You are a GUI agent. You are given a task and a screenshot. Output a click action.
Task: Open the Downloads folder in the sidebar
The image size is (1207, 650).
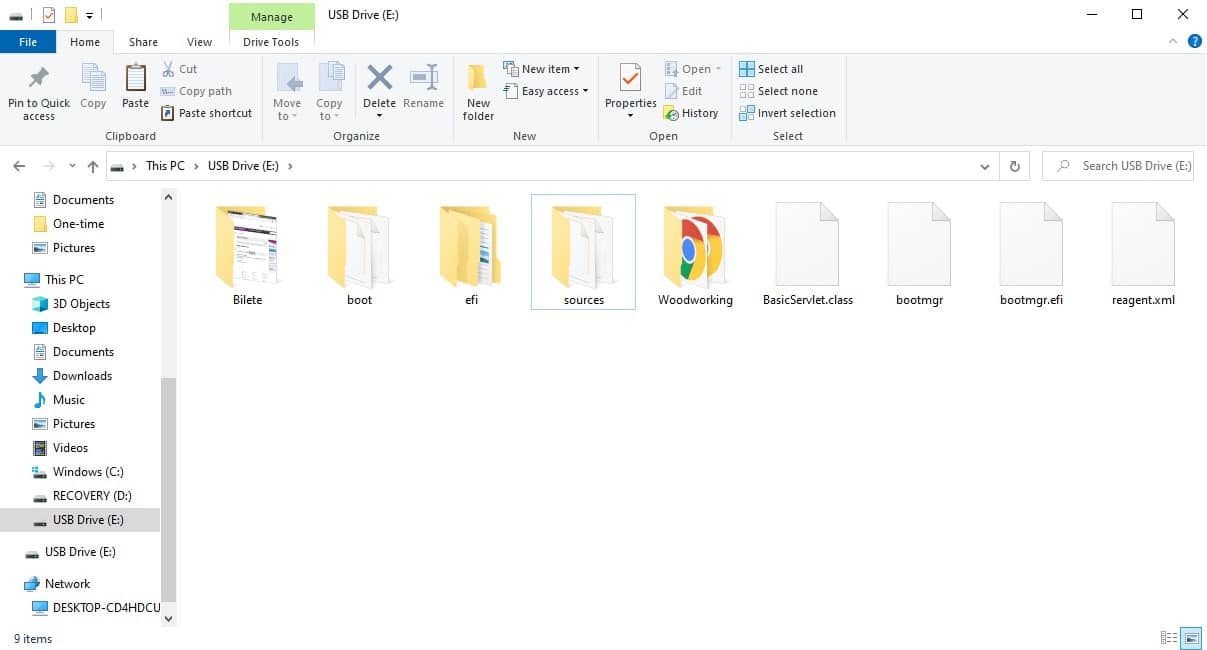82,375
